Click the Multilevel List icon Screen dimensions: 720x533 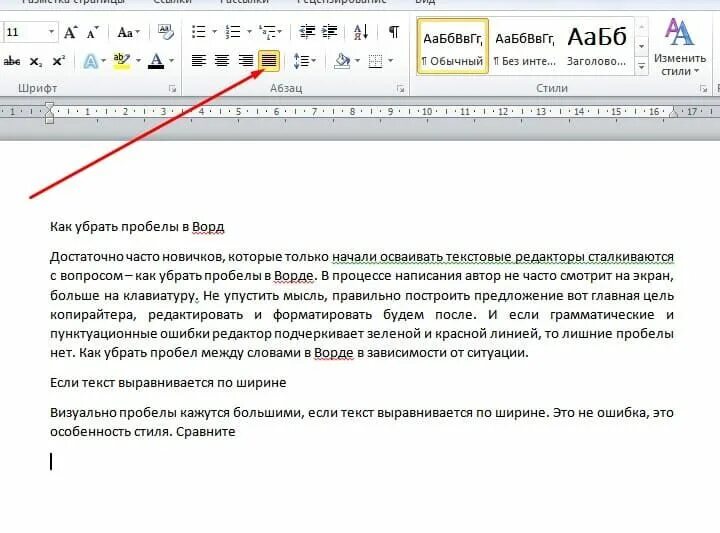tap(268, 32)
